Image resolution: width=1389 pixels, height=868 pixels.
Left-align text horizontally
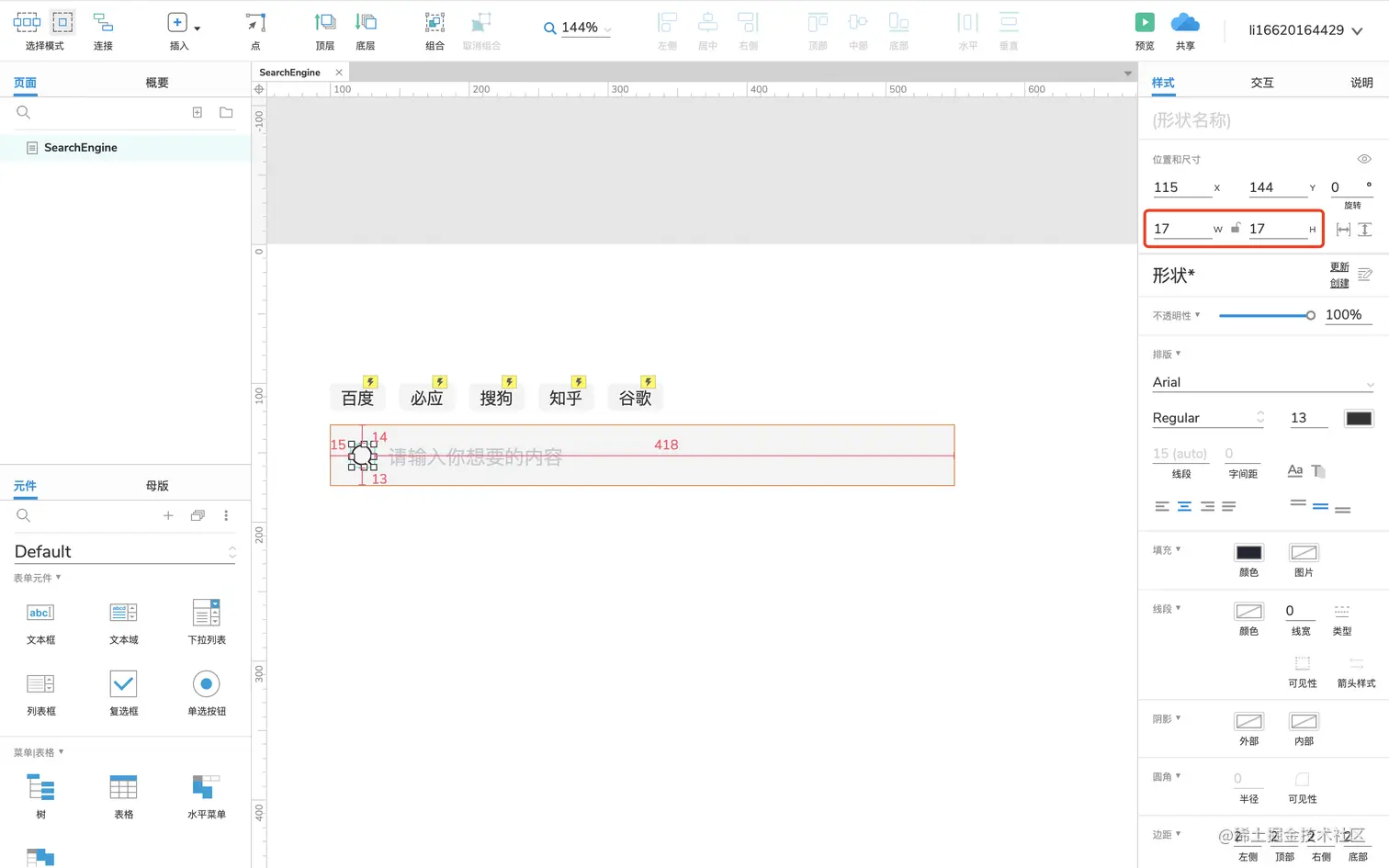point(1162,506)
